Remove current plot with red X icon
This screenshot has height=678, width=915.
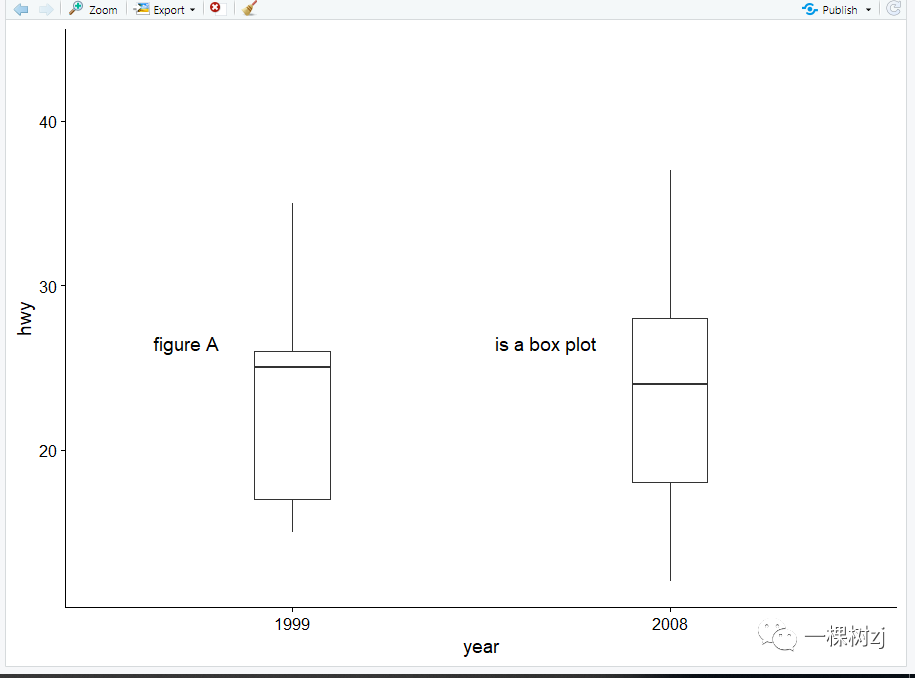point(215,8)
